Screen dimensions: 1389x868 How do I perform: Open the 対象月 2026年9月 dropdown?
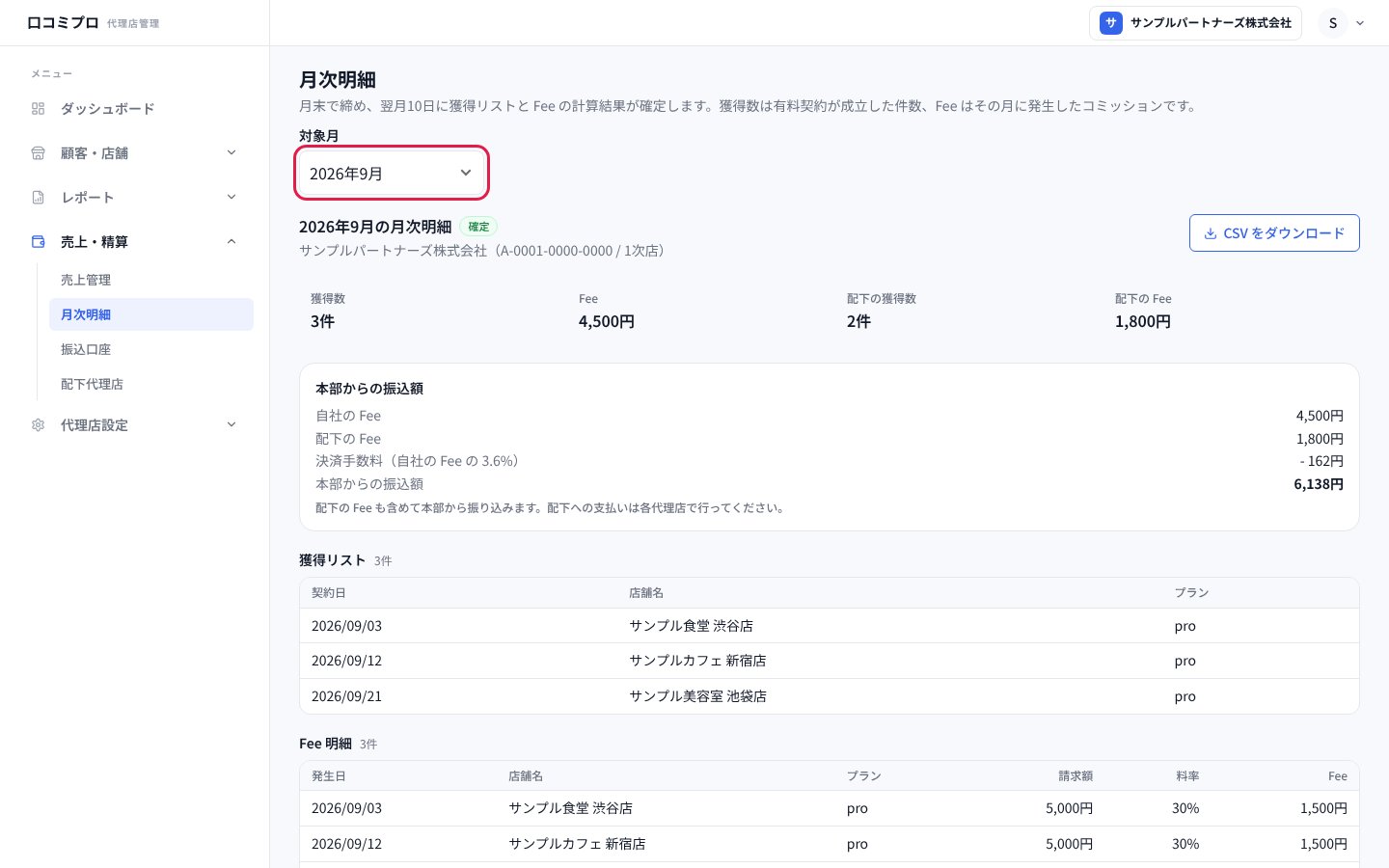pos(391,174)
